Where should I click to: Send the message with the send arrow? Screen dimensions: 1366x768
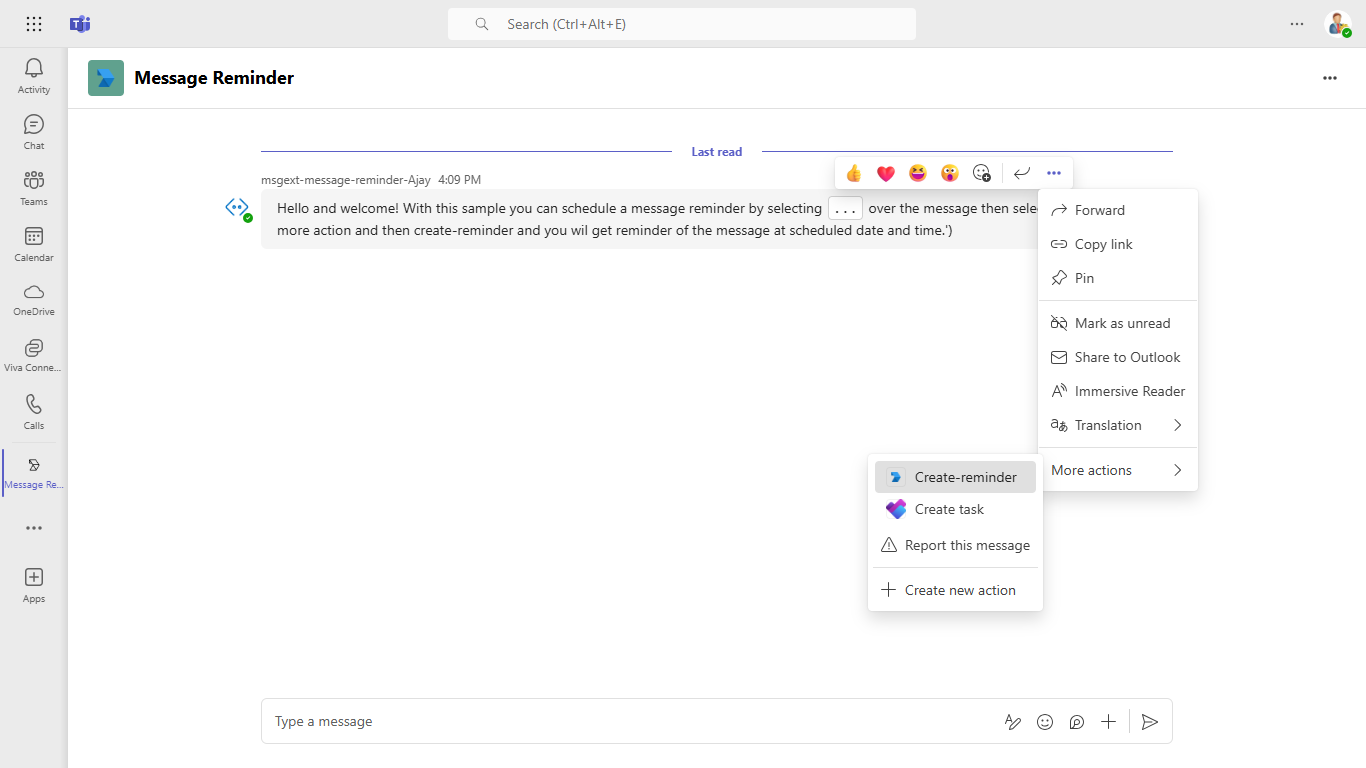1150,722
